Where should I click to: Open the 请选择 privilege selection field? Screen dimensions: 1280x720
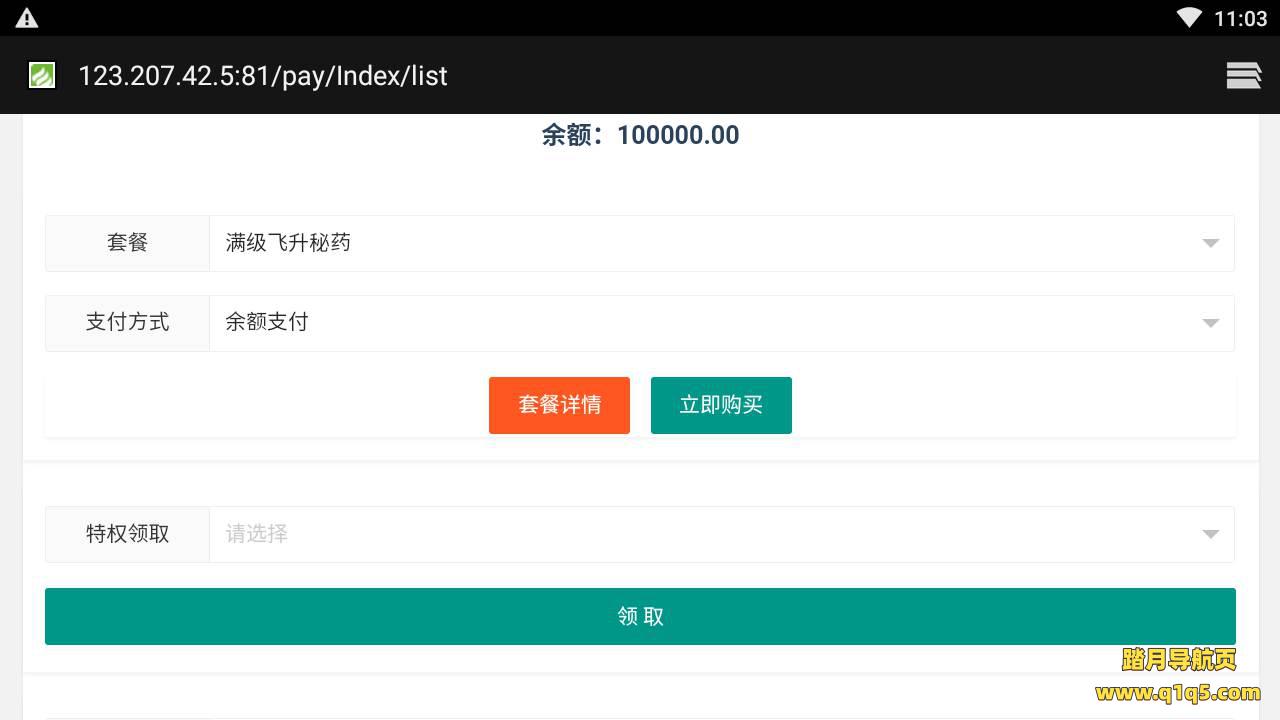click(700, 534)
